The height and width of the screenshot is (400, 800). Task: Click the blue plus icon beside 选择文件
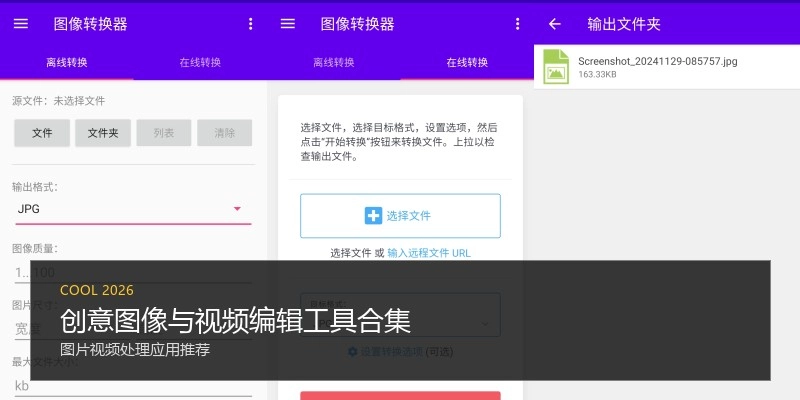click(373, 215)
